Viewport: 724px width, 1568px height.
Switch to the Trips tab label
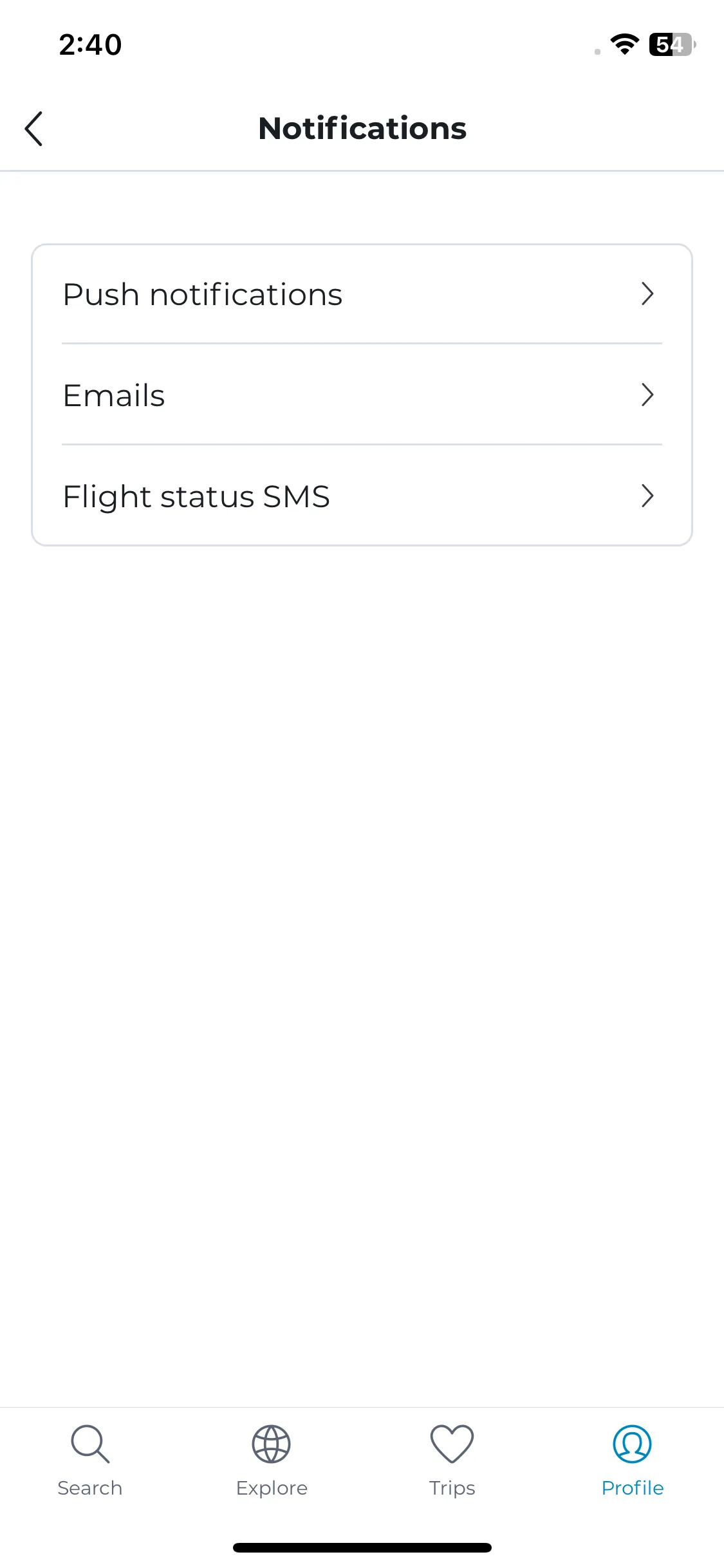coord(452,1488)
